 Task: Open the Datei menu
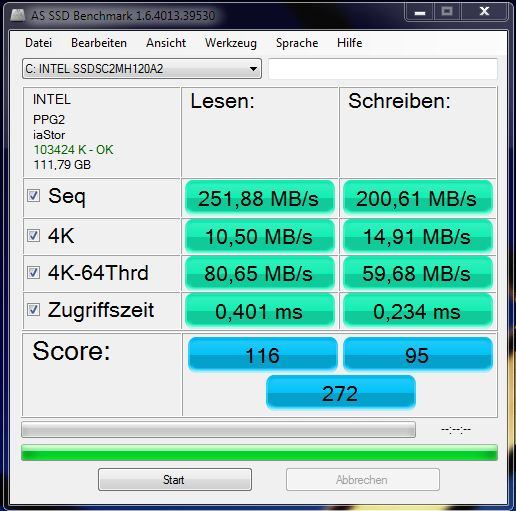[39, 43]
